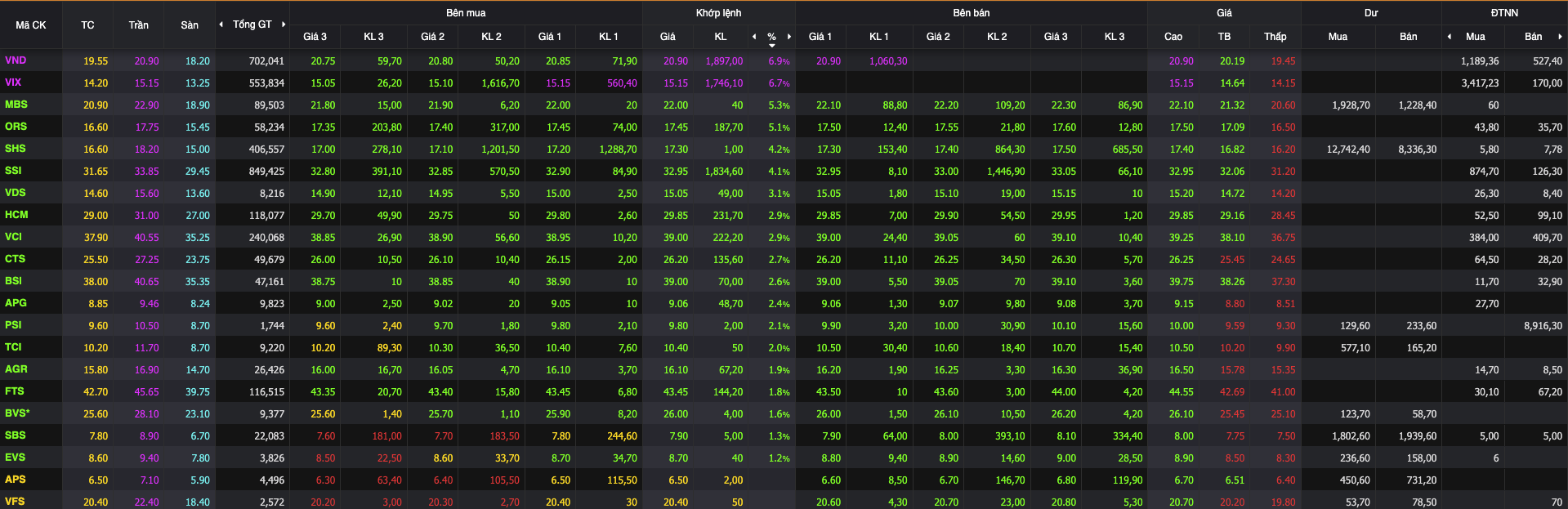1568x509 pixels.
Task: Click the right arrow beside Tổng GT
Action: [x=284, y=25]
